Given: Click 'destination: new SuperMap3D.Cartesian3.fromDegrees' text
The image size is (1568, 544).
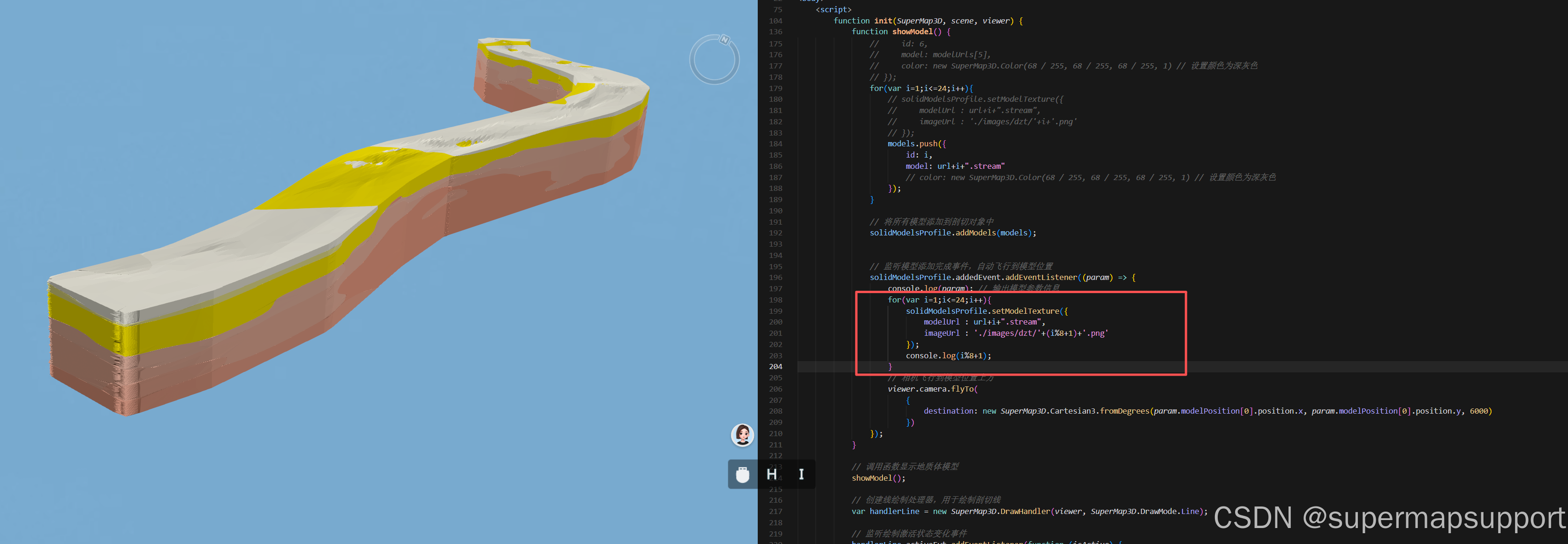Looking at the screenshot, I should (x=1037, y=411).
